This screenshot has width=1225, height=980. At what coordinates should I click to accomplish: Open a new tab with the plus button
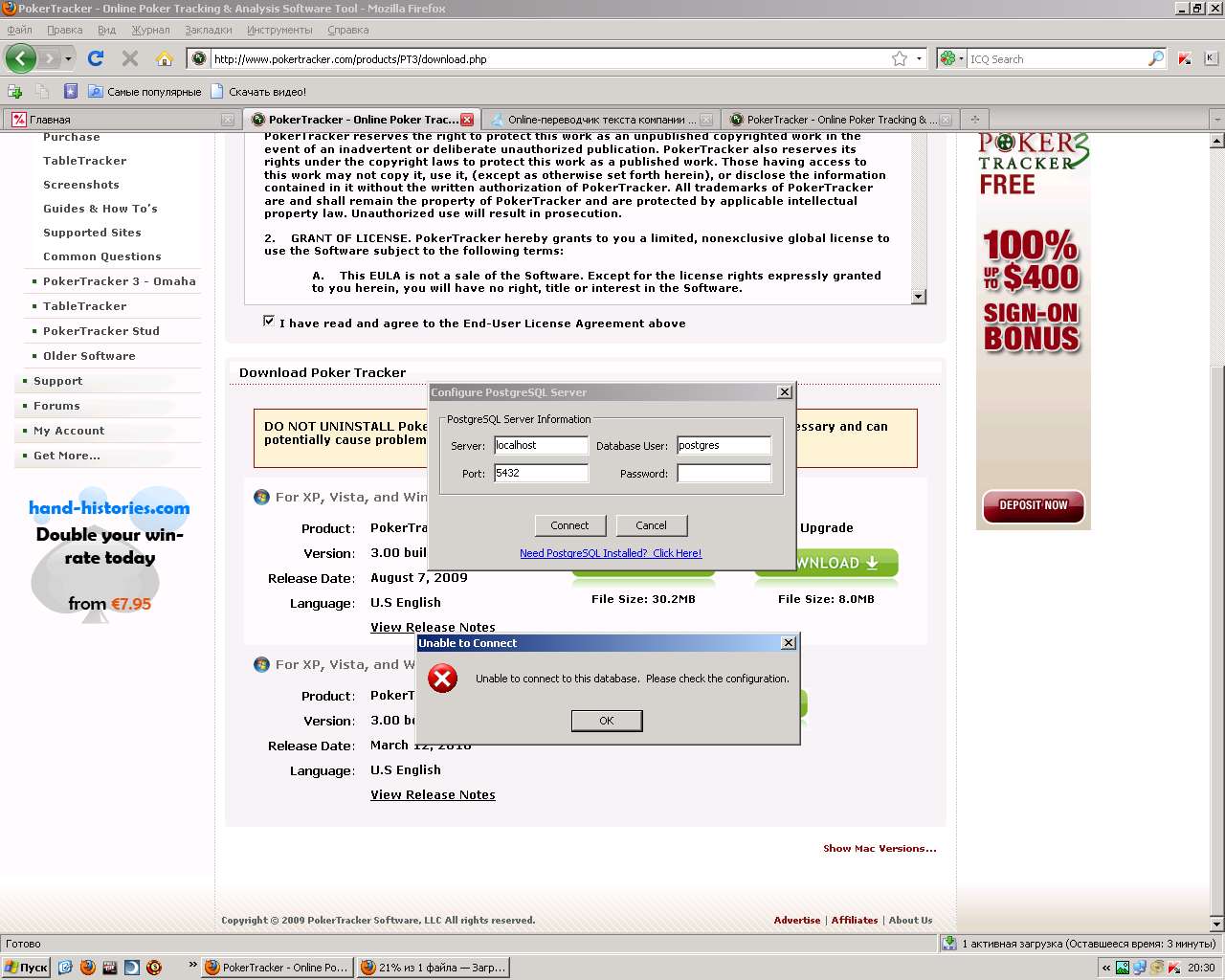click(x=974, y=120)
